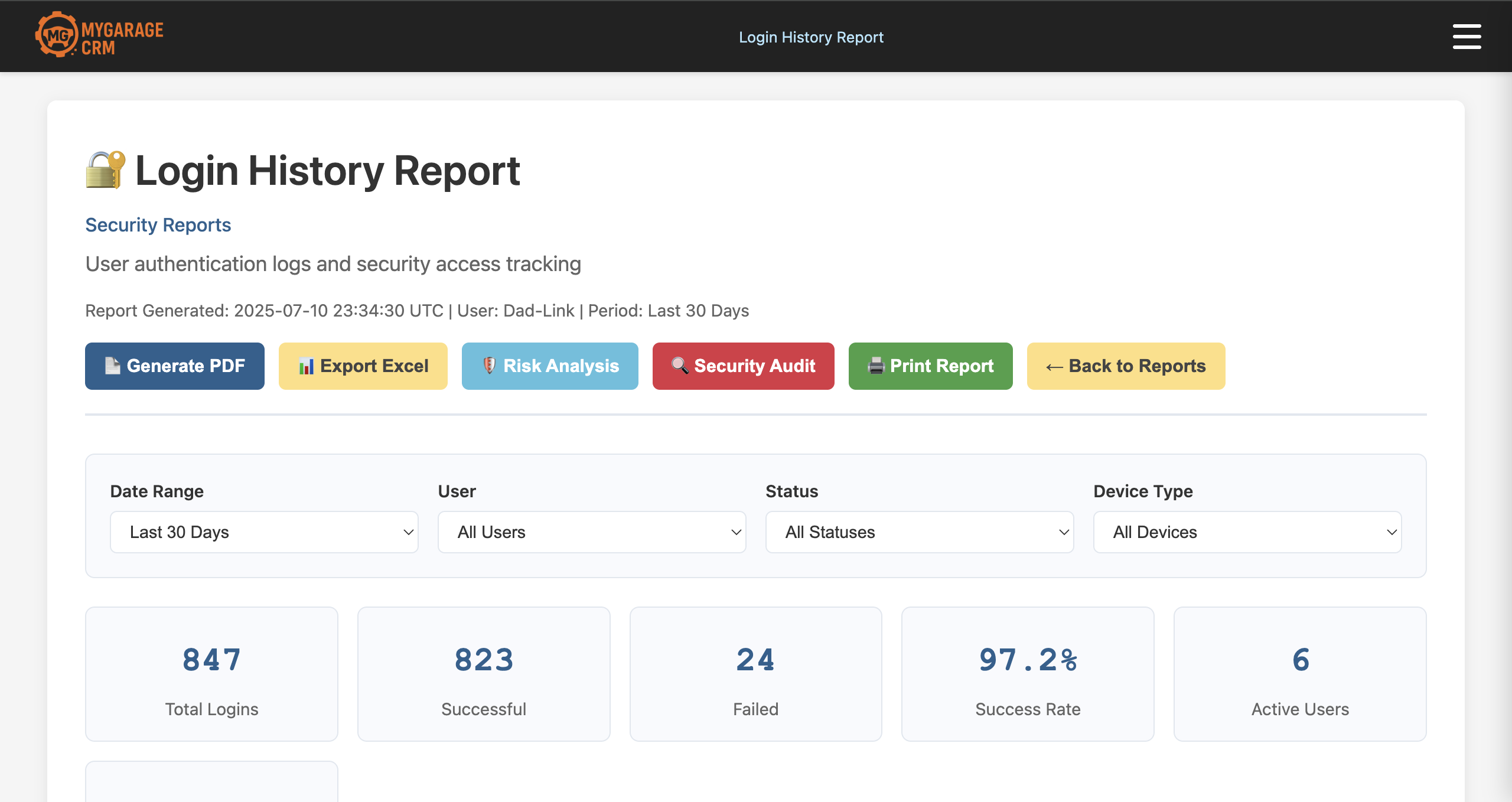The height and width of the screenshot is (802, 1512).
Task: Open the Date Range dropdown
Action: tap(264, 532)
